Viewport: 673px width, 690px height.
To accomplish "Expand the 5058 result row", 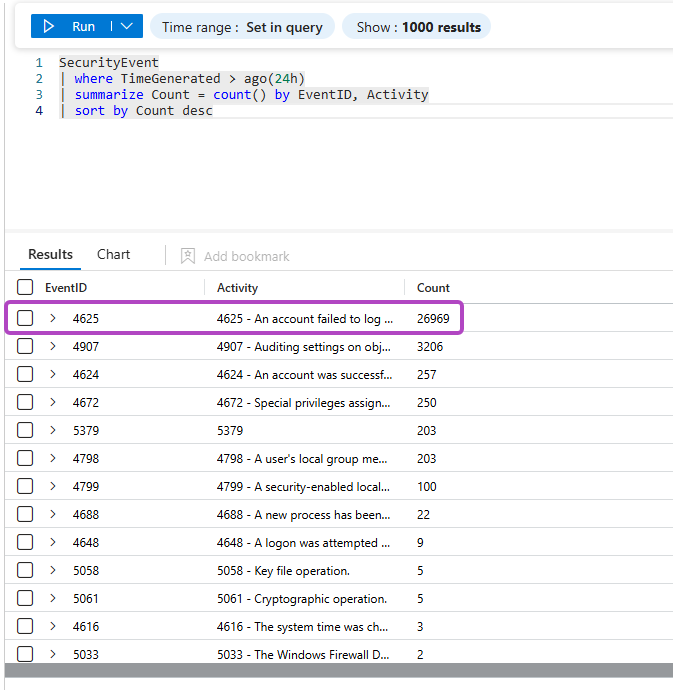I will 53,570.
